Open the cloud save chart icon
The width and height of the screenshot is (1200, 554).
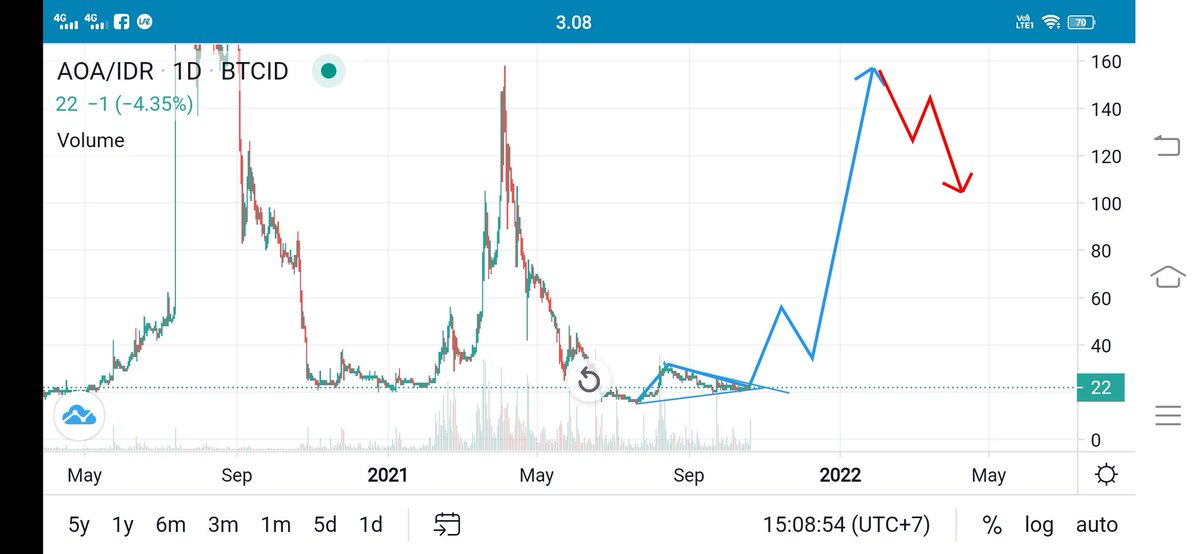coord(78,416)
